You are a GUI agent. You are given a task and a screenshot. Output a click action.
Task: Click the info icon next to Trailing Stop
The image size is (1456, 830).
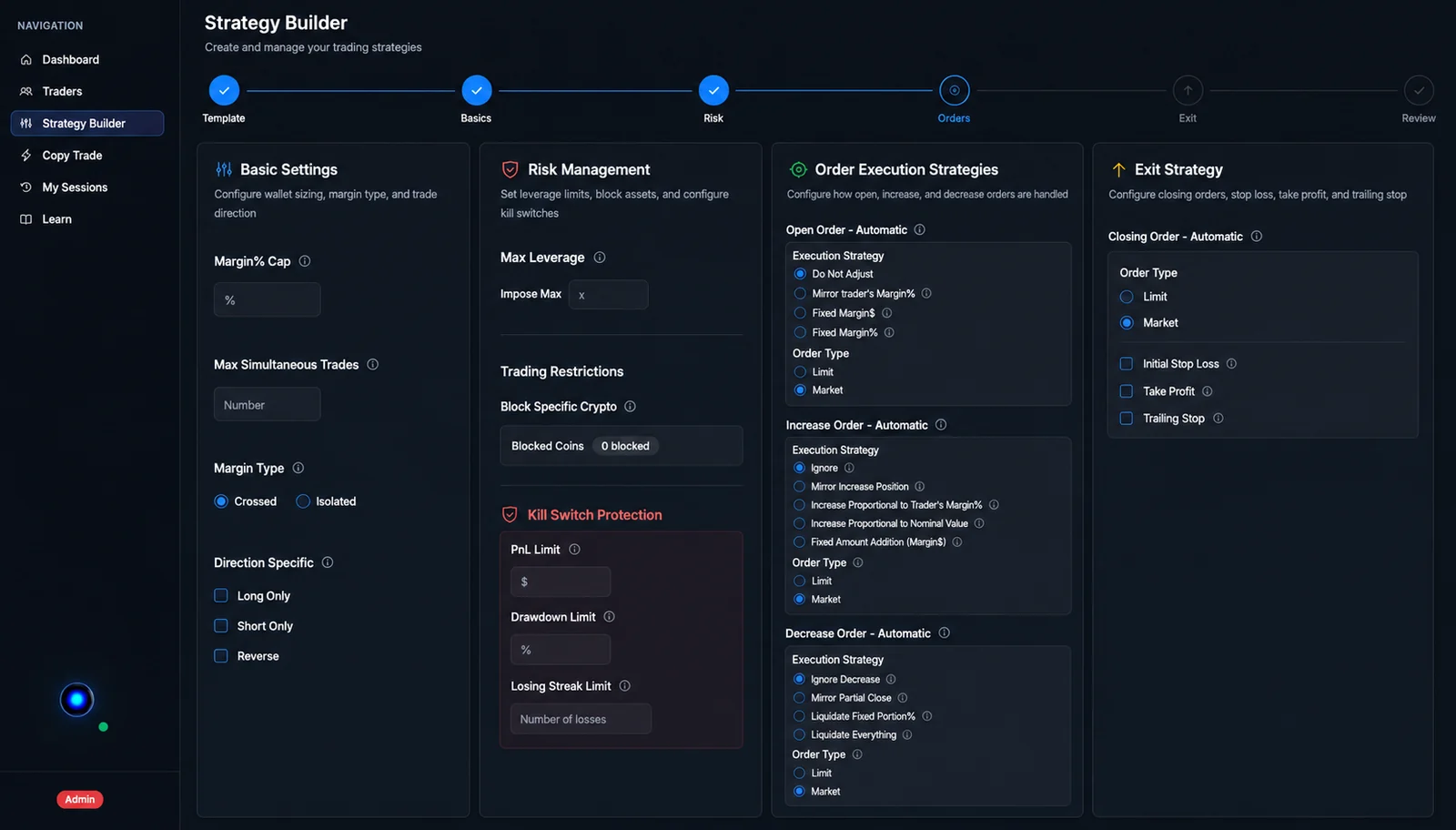[1218, 419]
